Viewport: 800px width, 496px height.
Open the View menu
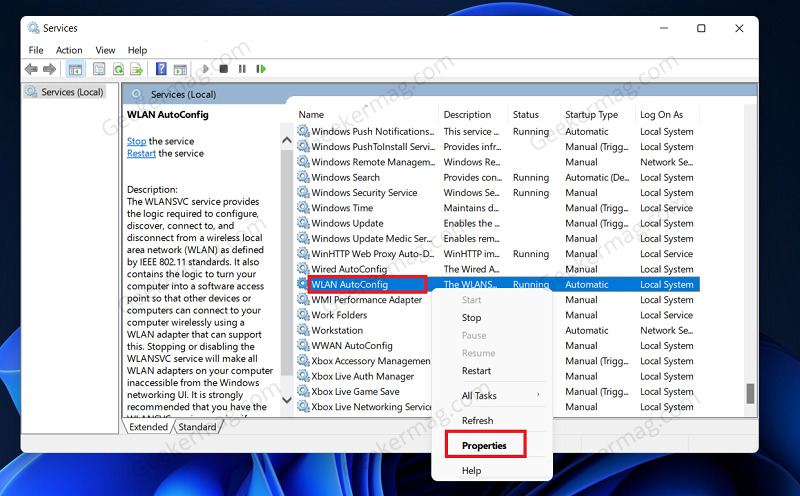click(105, 50)
